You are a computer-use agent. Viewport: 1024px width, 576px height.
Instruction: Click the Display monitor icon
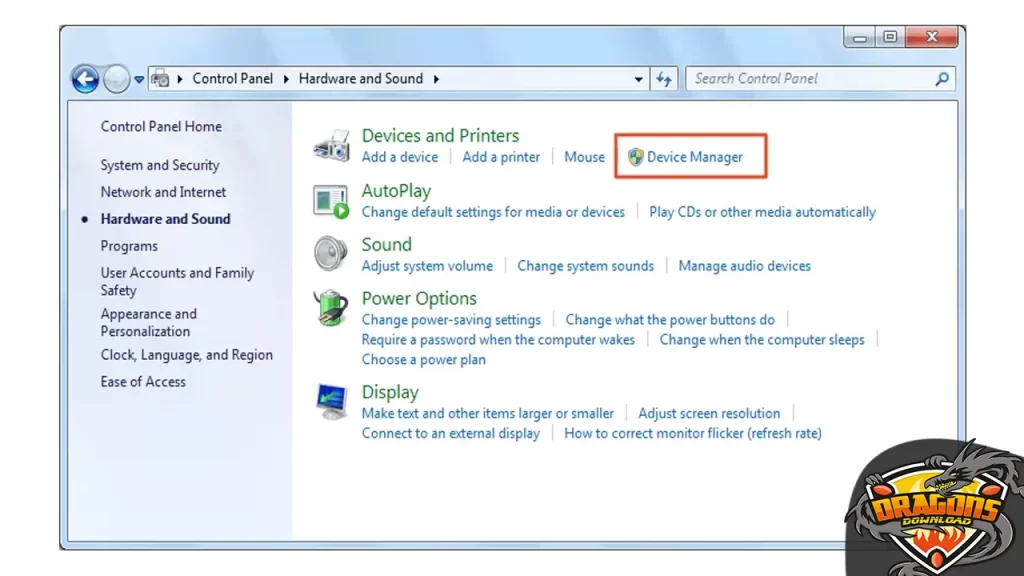coord(331,402)
